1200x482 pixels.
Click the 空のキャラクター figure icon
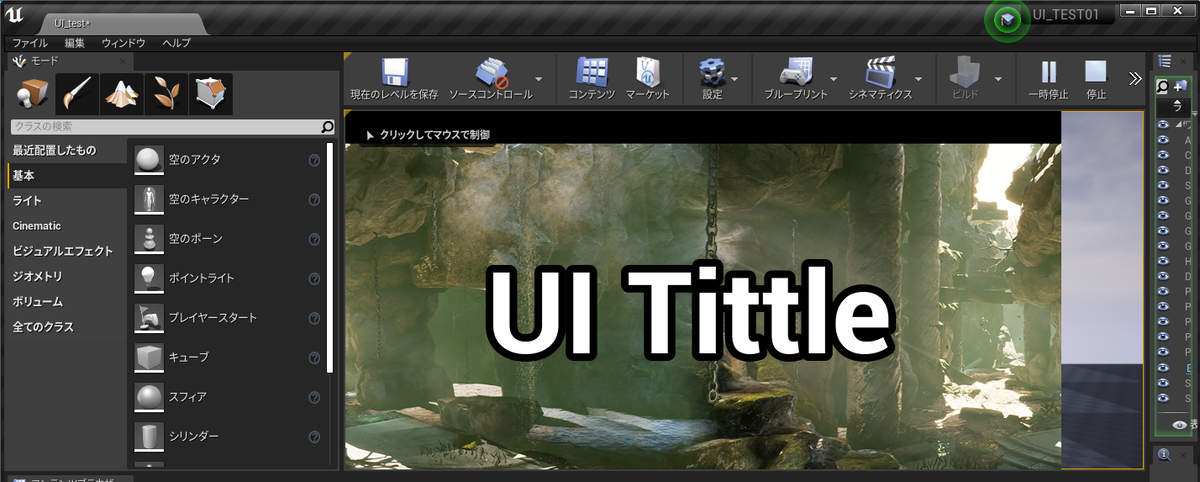coord(148,200)
